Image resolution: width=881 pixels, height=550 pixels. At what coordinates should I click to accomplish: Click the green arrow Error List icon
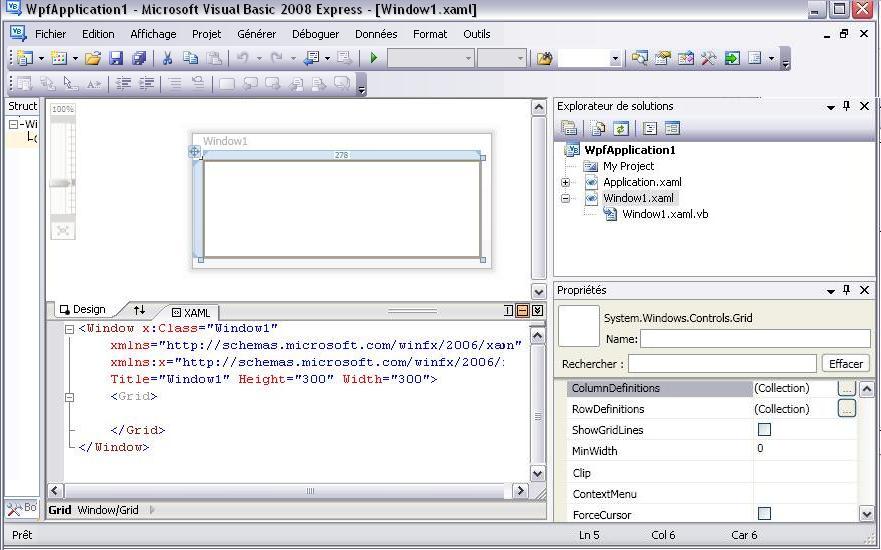pos(732,58)
